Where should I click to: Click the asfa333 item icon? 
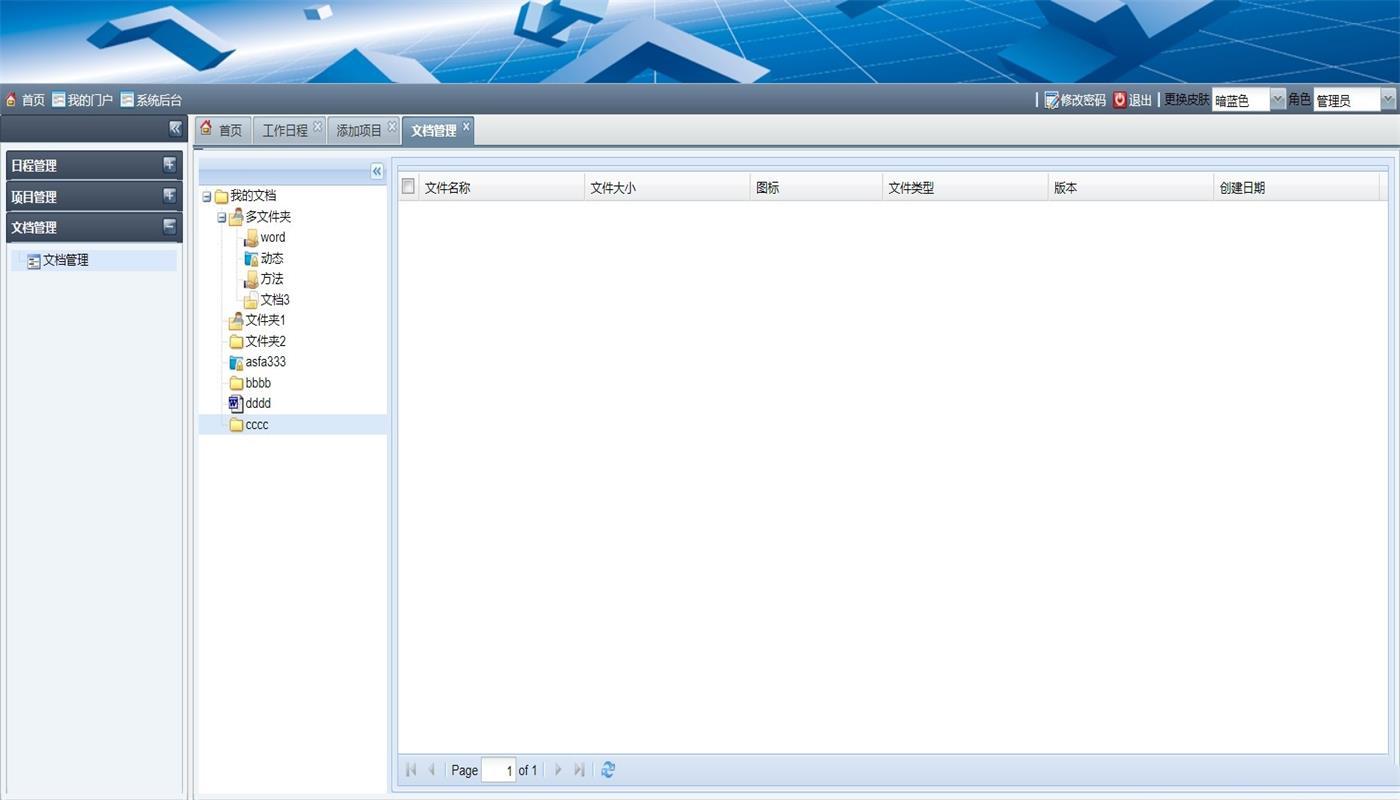tap(236, 363)
